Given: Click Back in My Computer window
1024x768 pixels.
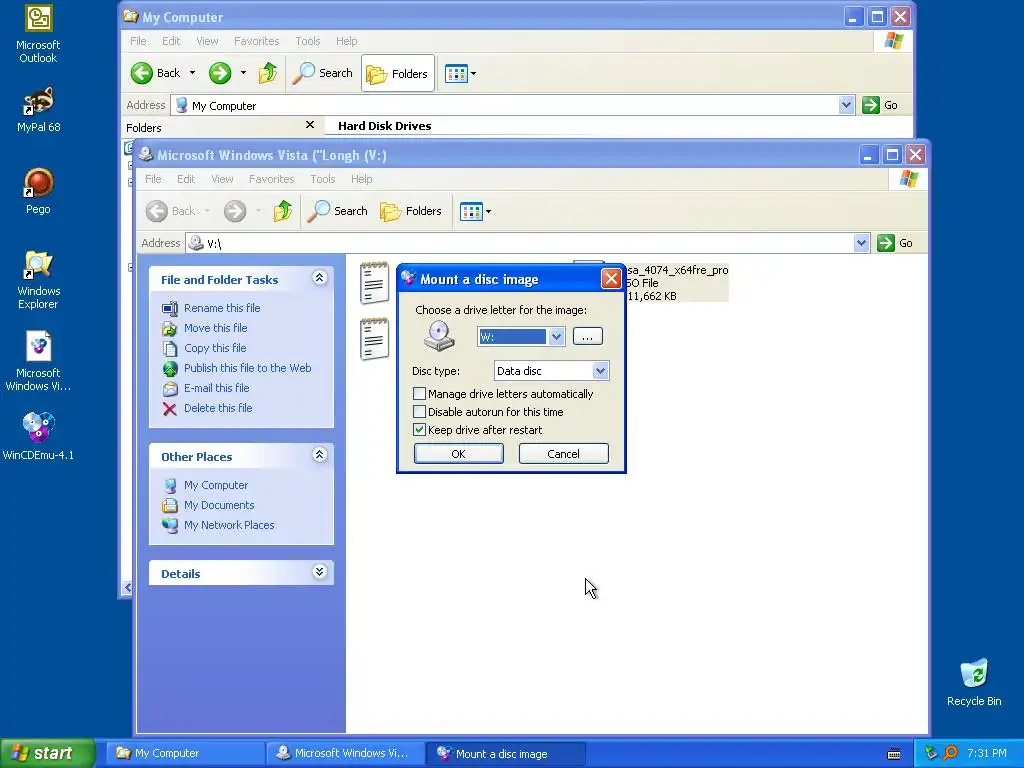Looking at the screenshot, I should [x=155, y=73].
